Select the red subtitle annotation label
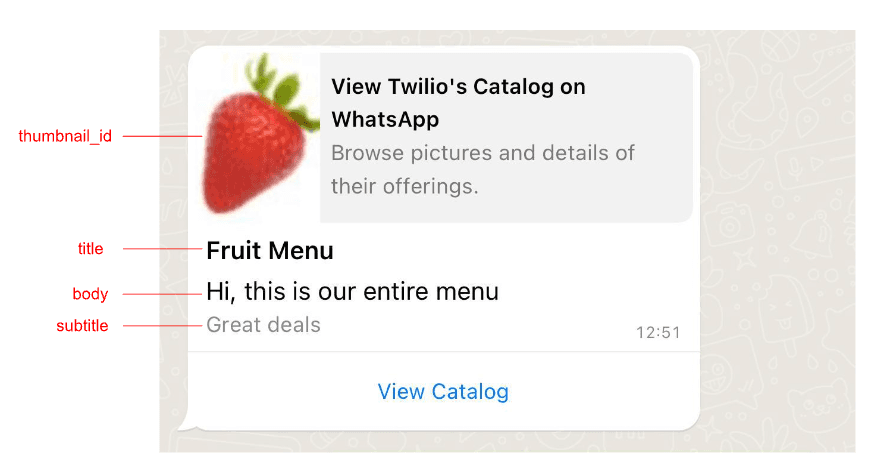890x468 pixels. [x=82, y=326]
